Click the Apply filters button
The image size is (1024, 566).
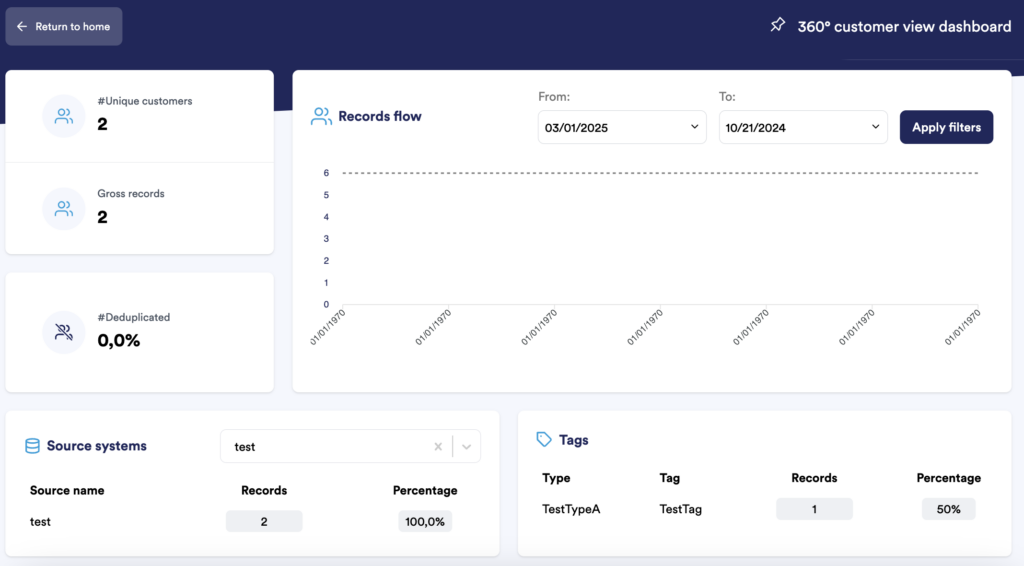pos(946,127)
